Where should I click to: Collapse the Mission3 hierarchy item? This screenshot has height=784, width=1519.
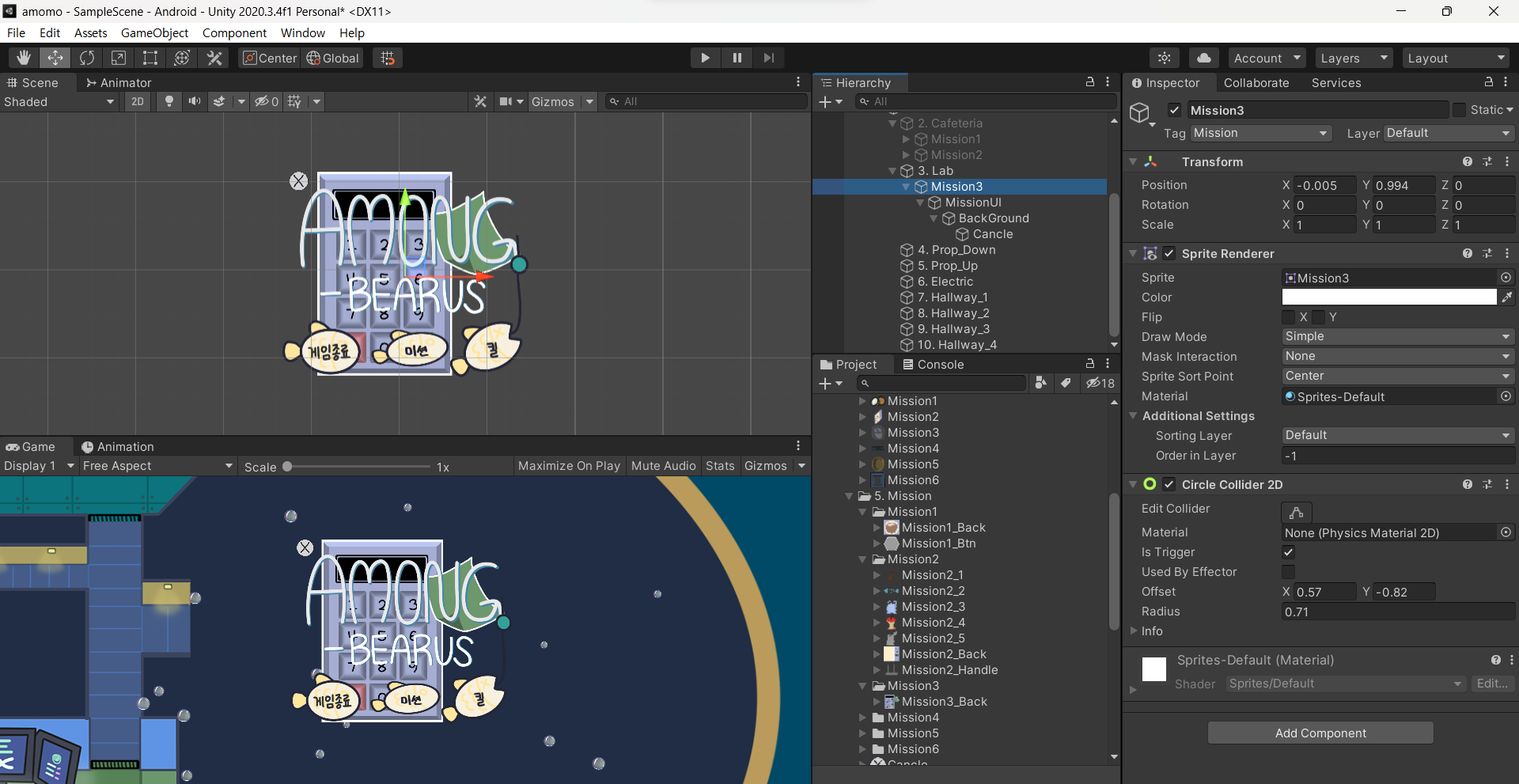tap(906, 187)
